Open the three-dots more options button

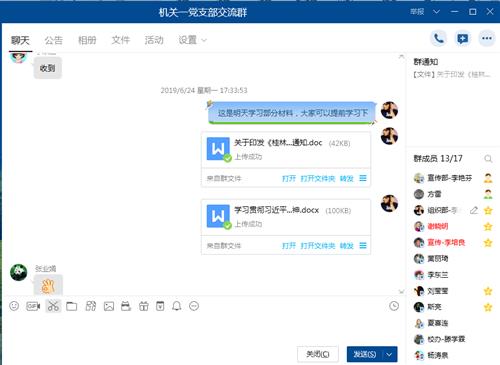[x=487, y=39]
